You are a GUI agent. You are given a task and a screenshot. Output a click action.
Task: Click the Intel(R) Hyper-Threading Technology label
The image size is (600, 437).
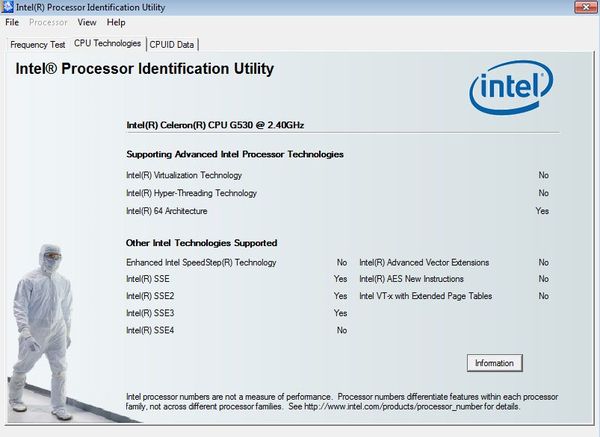191,193
